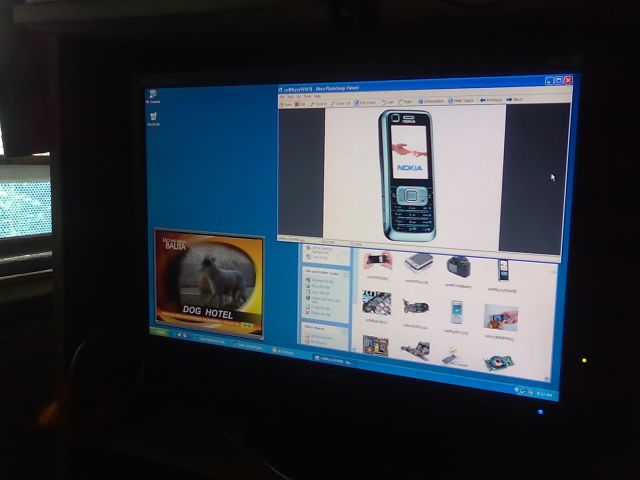
Task: Click Rename this file in folder tasks
Action: pos(321,281)
